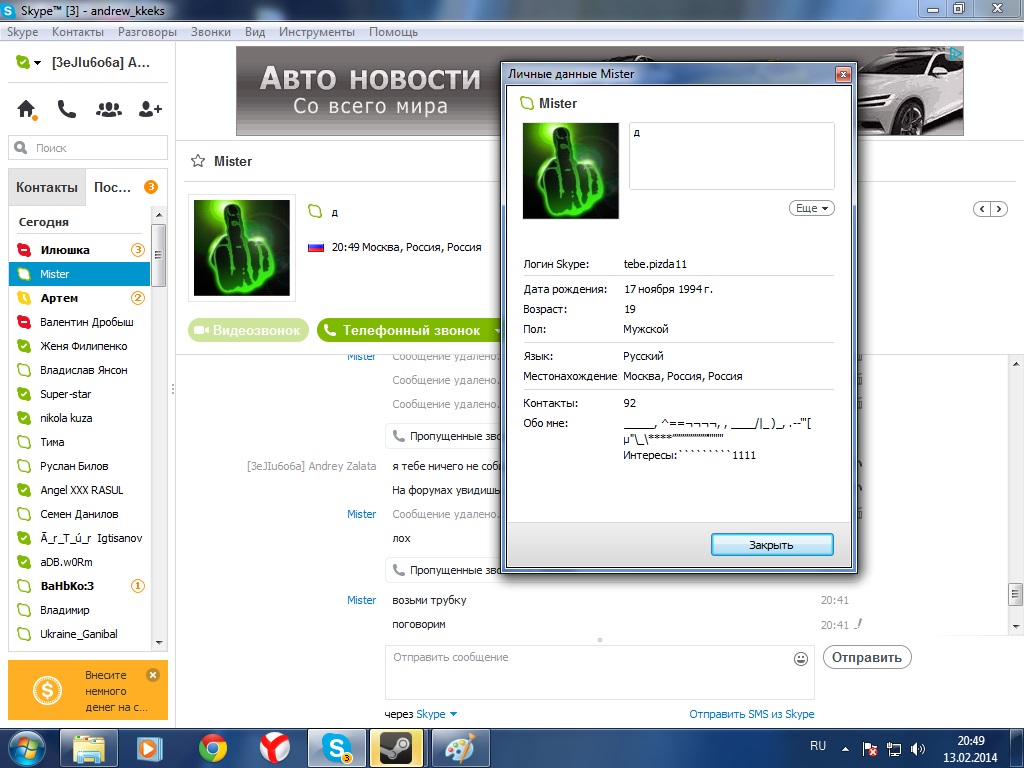This screenshot has height=768, width=1024.
Task: Expand Телефонный звонок dropdown arrow
Action: pyautogui.click(x=496, y=330)
